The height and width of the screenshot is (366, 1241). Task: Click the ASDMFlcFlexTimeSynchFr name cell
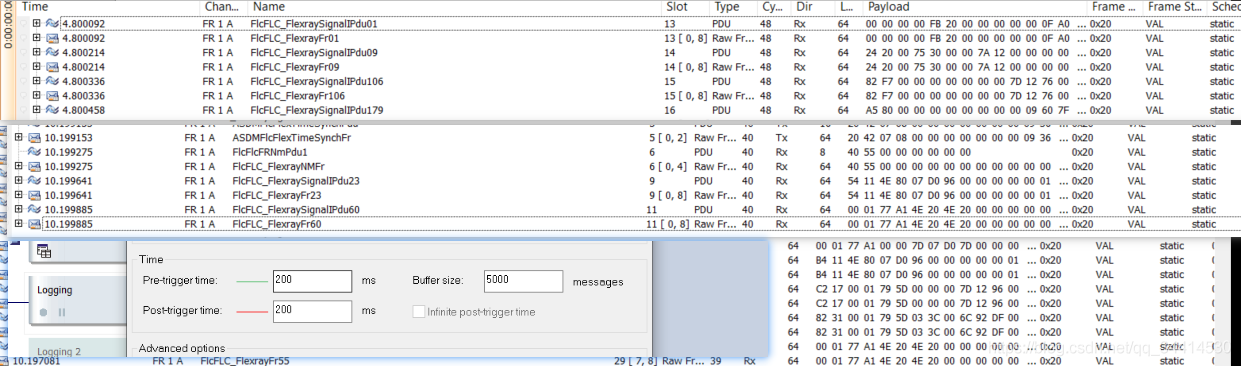click(x=293, y=137)
